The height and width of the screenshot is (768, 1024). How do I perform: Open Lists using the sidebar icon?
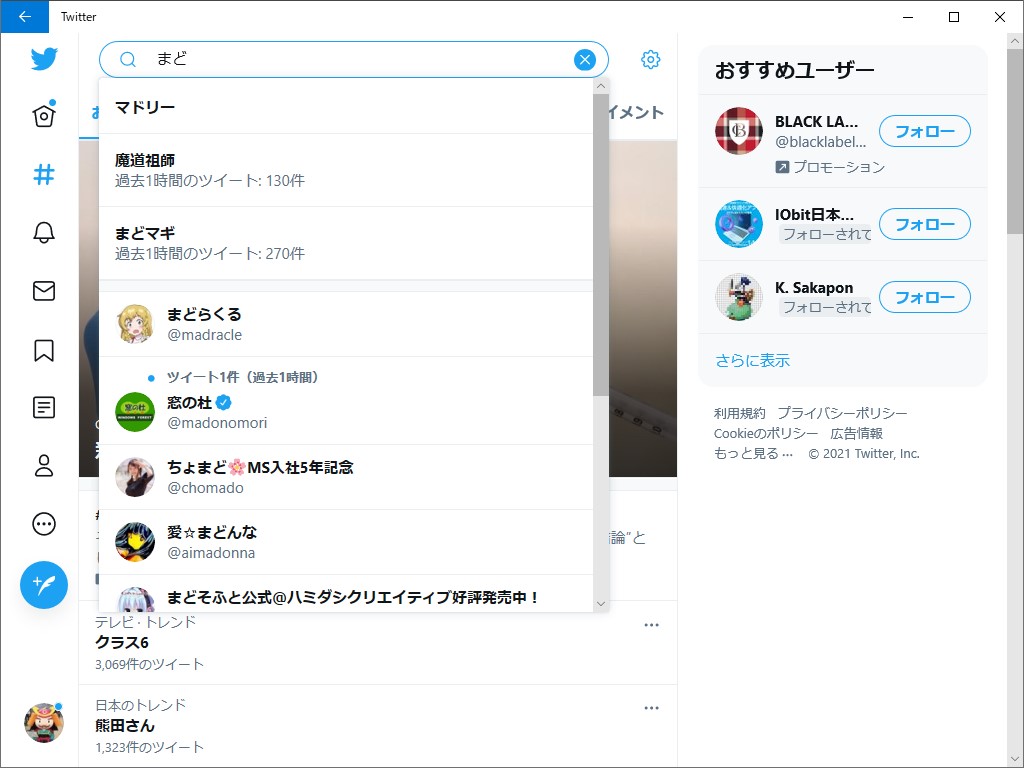(43, 408)
